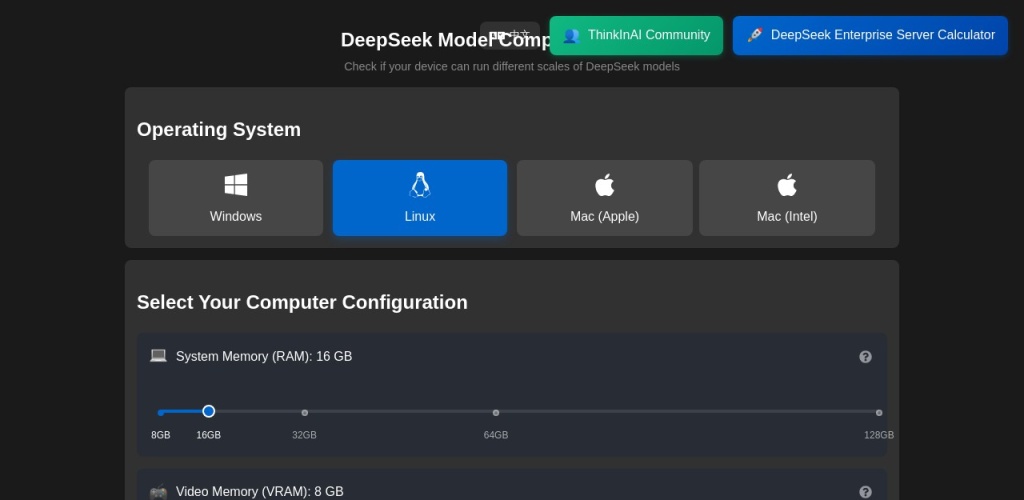Click the Operating System heading

pos(219,129)
